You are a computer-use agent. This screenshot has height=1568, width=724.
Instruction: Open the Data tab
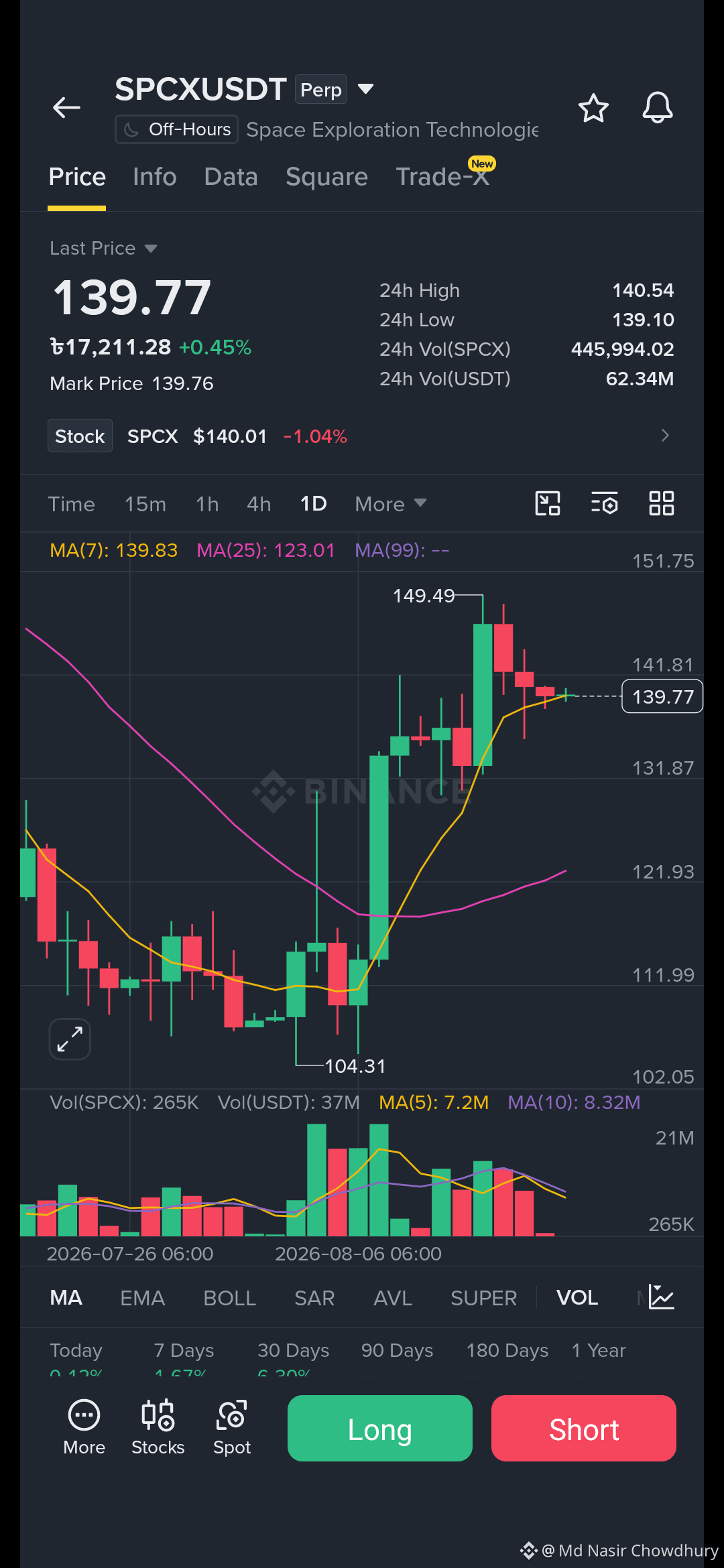click(x=231, y=177)
